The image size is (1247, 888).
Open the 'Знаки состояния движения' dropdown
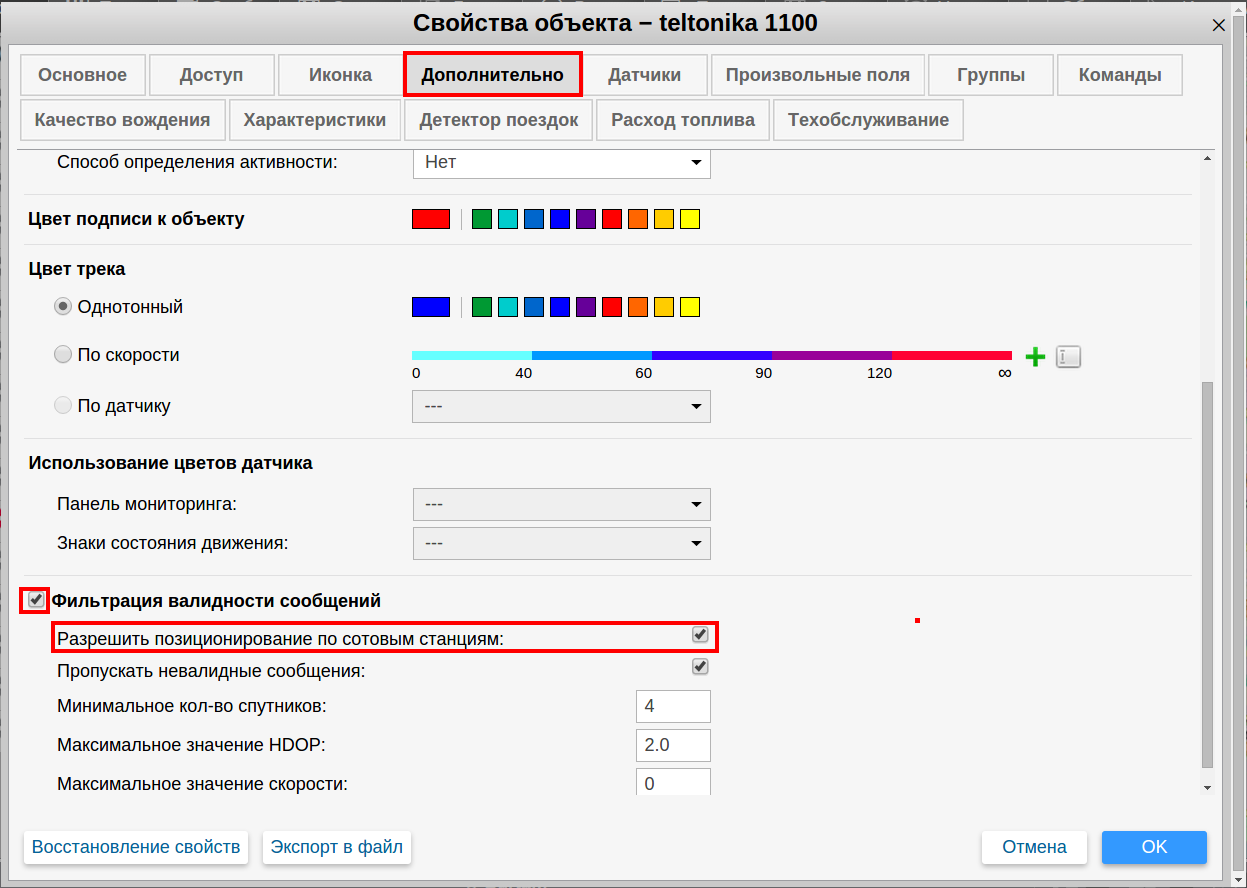click(x=561, y=543)
